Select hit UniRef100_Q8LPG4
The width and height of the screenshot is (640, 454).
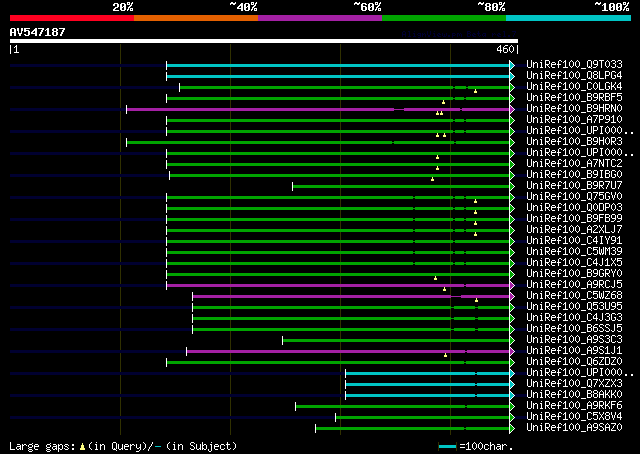(574, 76)
